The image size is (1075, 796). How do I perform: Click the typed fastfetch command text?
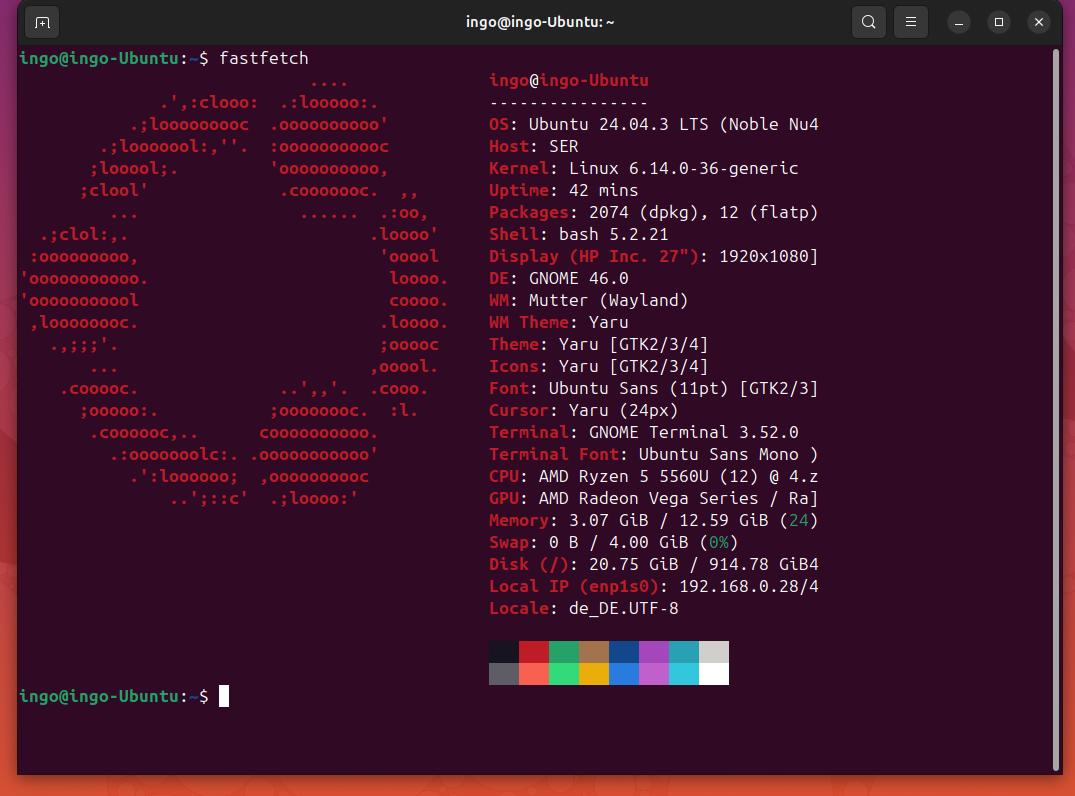[264, 59]
